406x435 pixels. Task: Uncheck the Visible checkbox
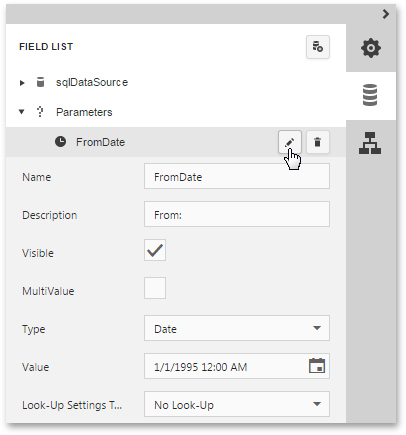click(x=155, y=250)
